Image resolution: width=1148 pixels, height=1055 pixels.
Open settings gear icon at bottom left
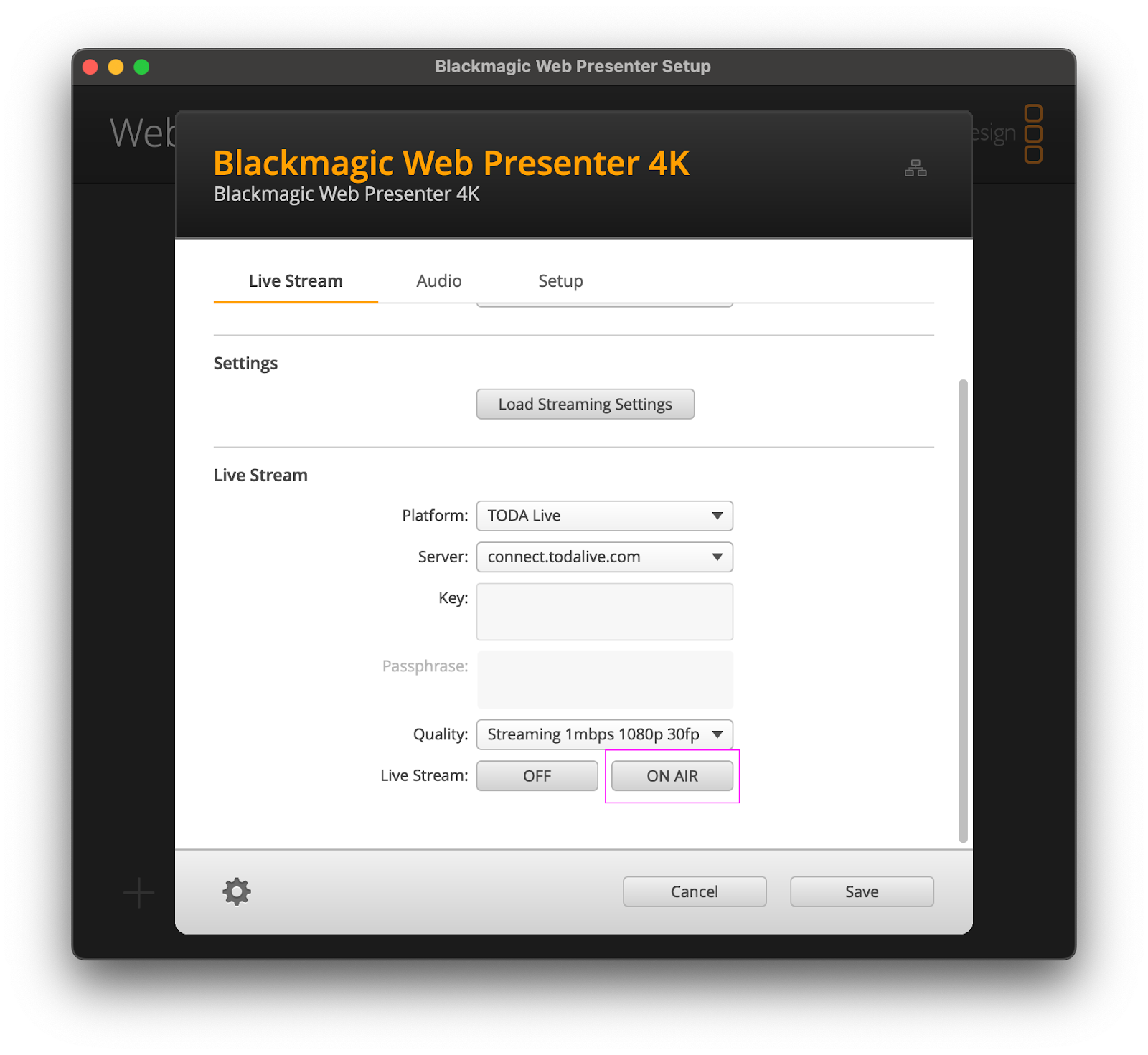237,891
